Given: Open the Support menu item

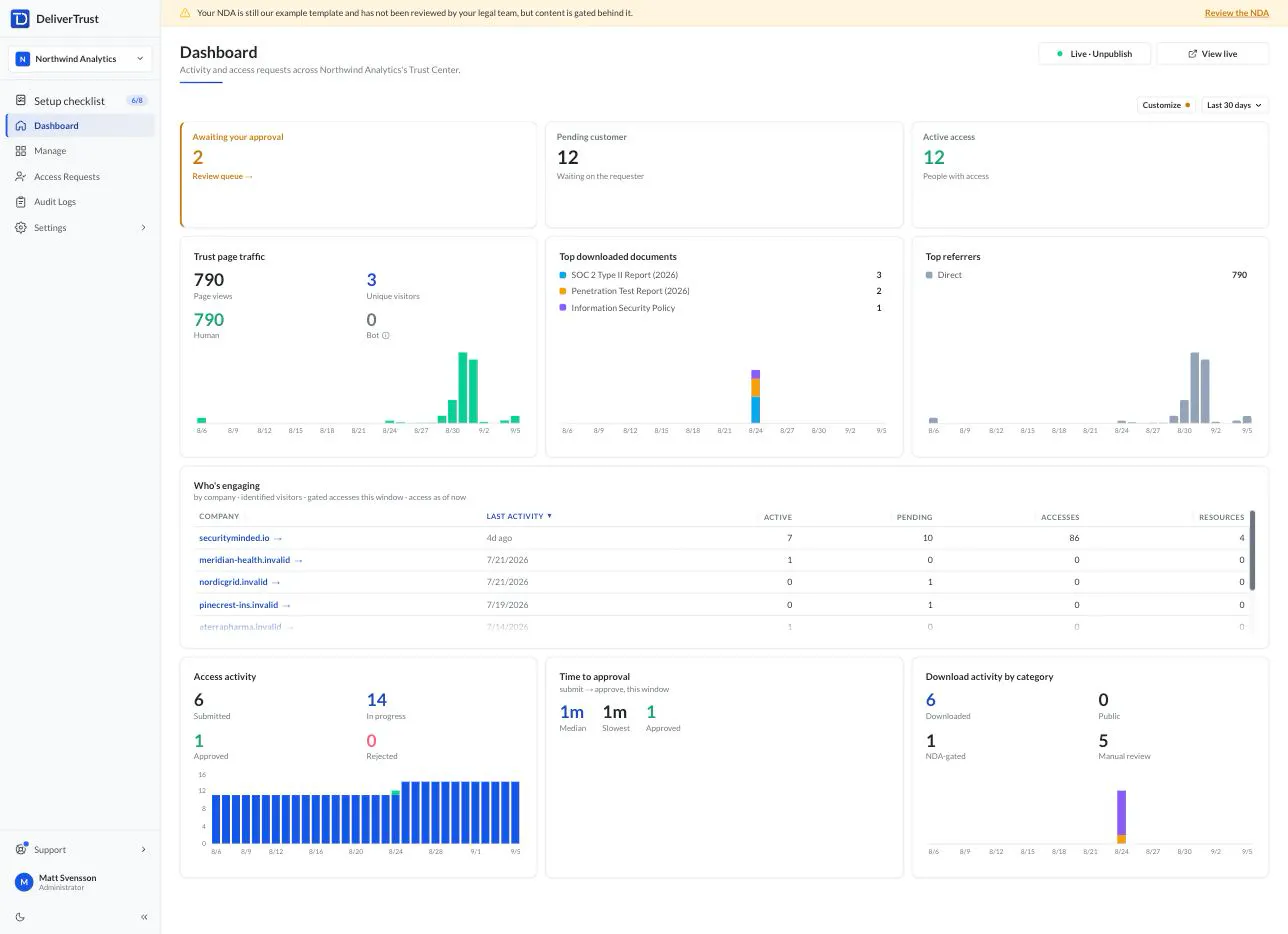Looking at the screenshot, I should (x=80, y=850).
